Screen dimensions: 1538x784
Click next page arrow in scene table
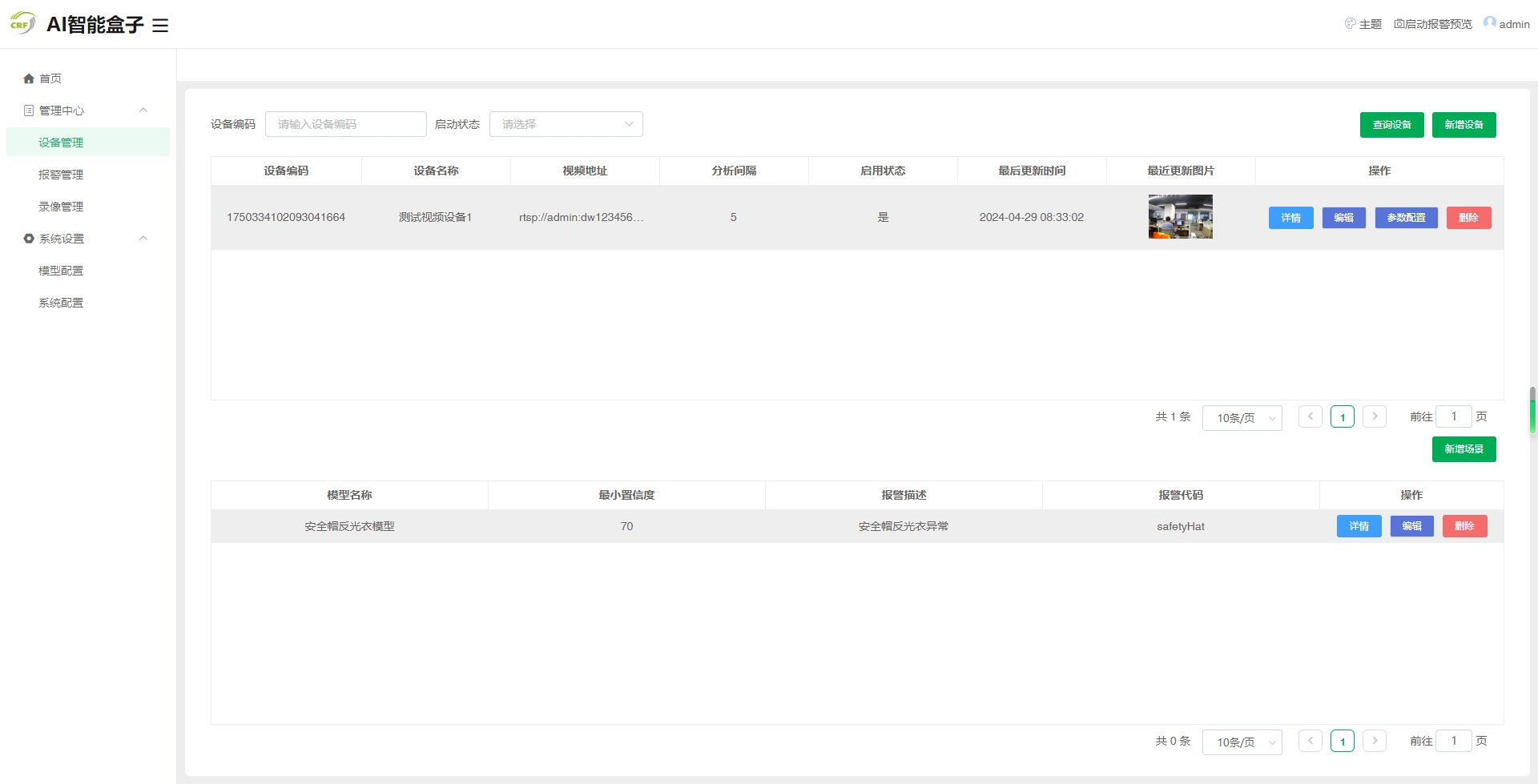click(1375, 741)
